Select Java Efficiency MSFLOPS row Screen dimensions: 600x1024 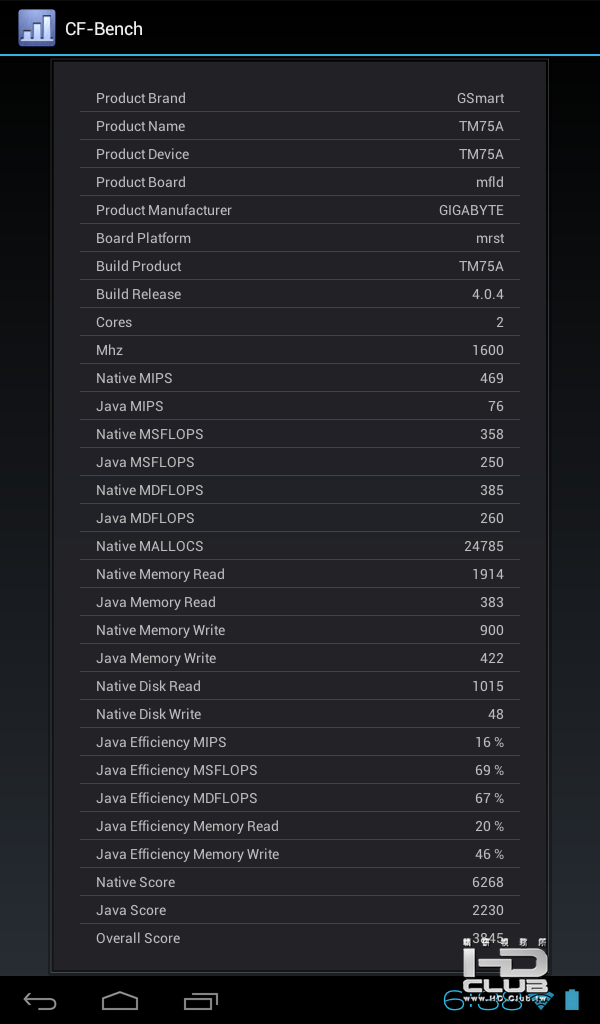coord(300,770)
